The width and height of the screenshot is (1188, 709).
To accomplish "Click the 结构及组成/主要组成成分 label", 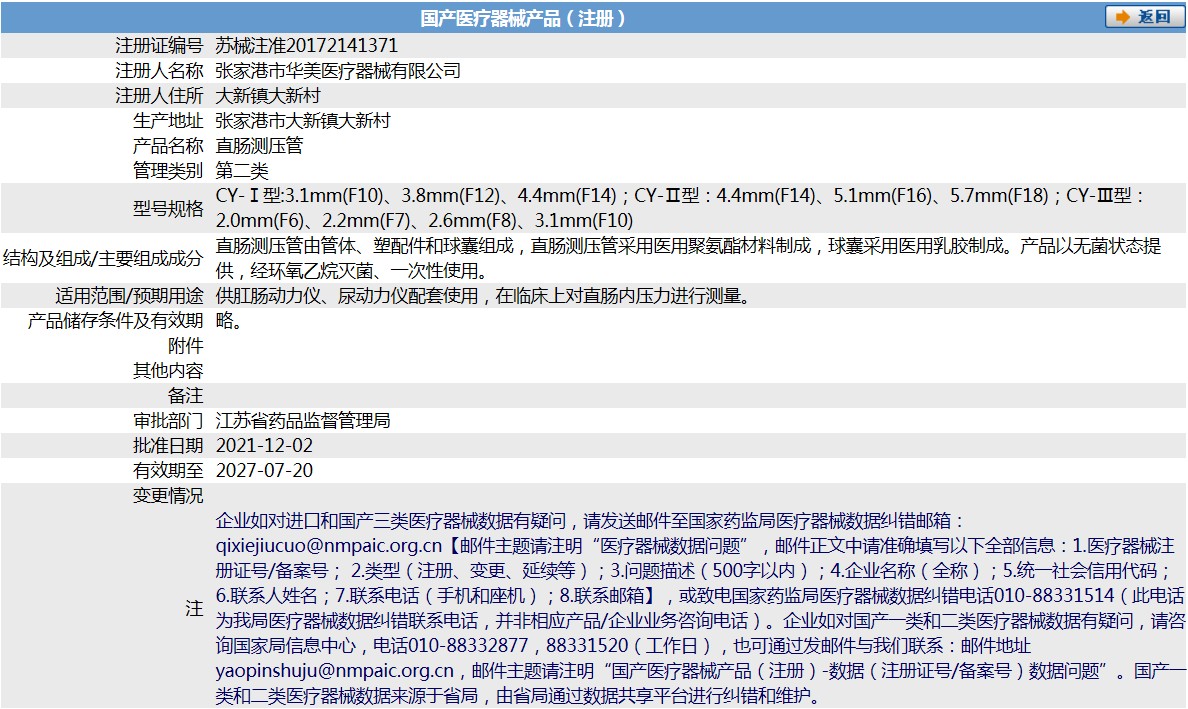I will point(103,258).
